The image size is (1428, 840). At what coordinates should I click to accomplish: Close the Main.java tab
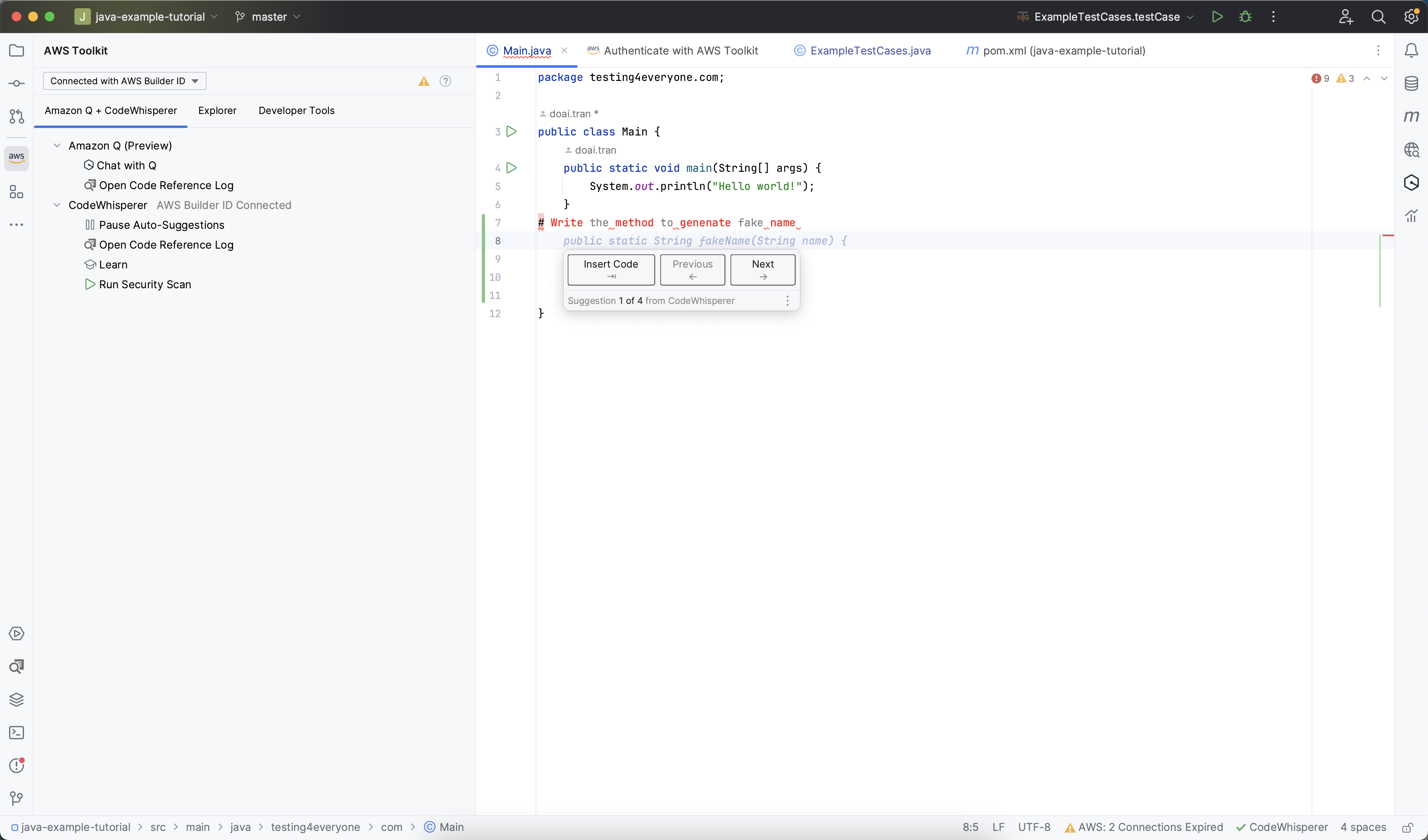564,50
